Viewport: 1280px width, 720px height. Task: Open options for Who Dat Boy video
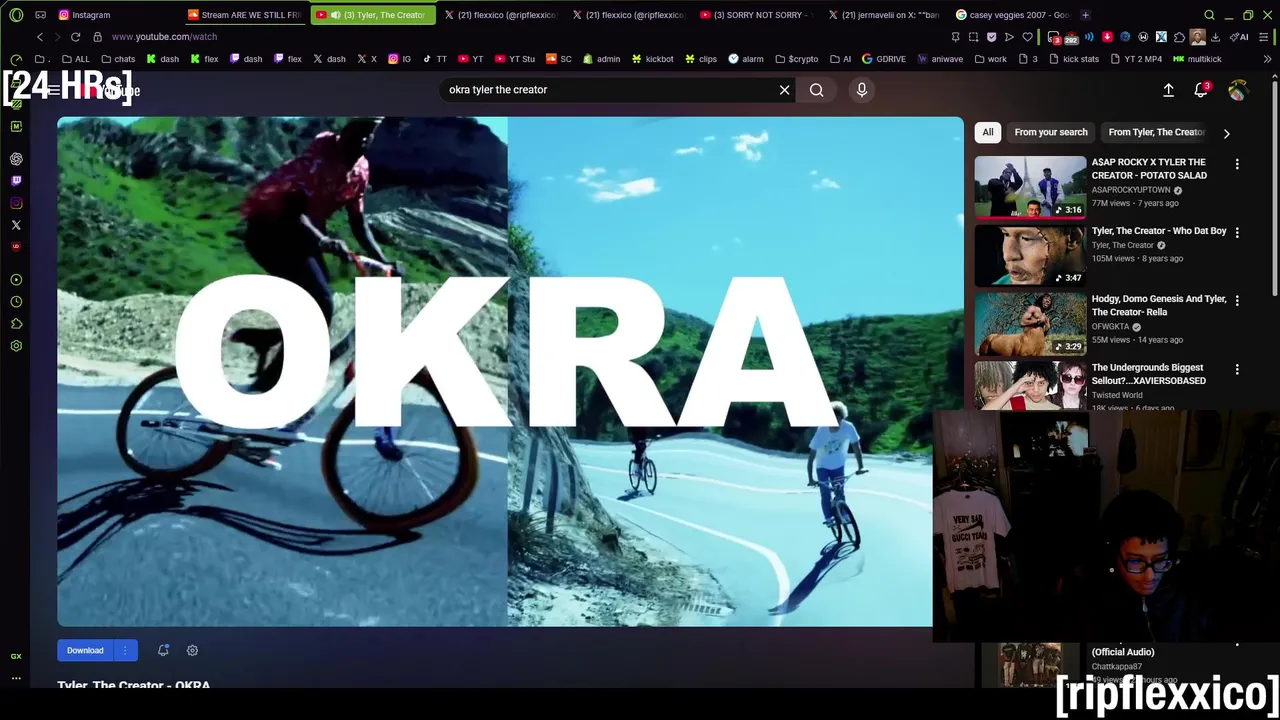1237,232
